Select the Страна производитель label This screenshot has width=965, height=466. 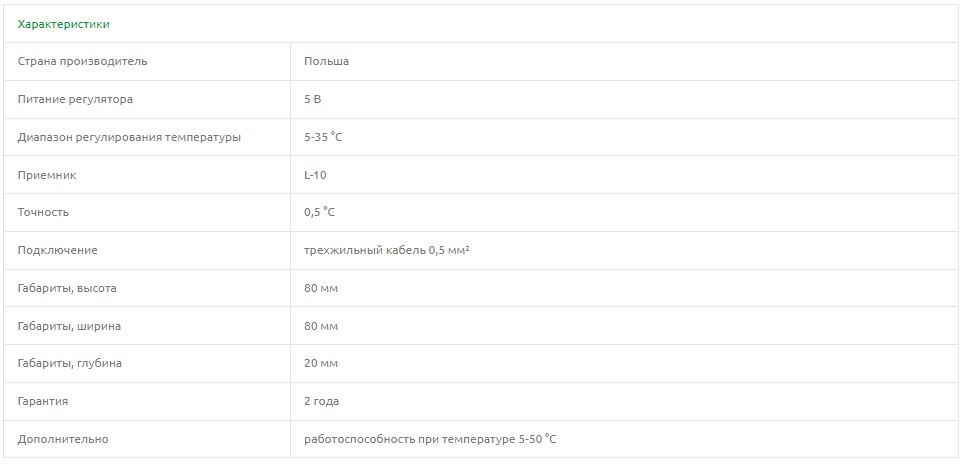point(83,62)
